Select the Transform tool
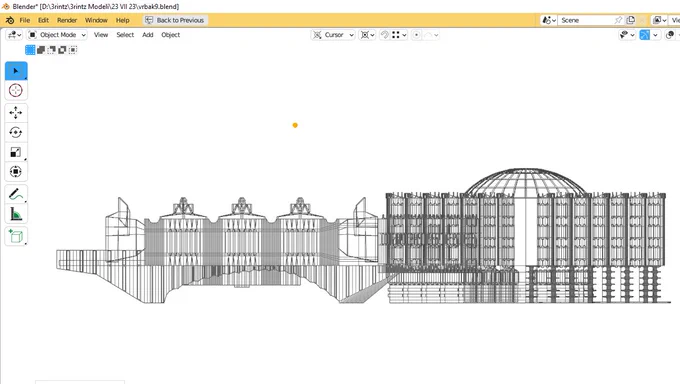680x384 pixels. click(x=16, y=171)
